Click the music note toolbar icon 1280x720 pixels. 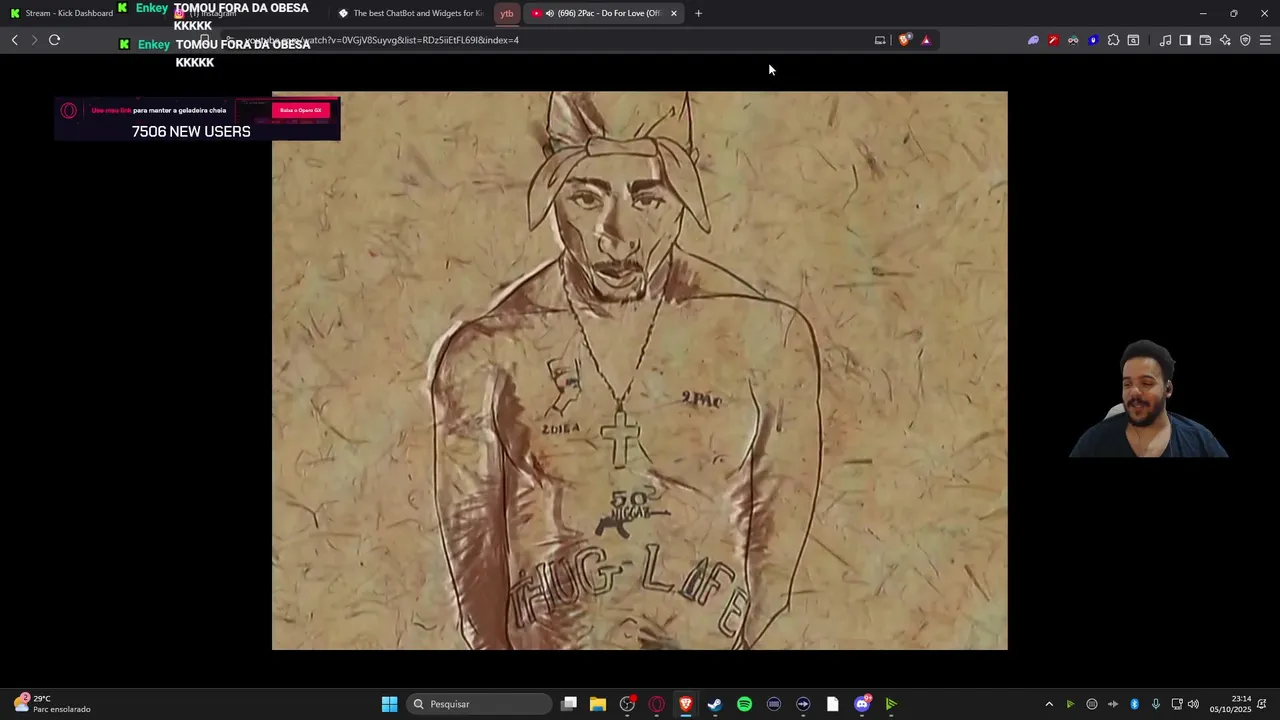pyautogui.click(x=1165, y=40)
